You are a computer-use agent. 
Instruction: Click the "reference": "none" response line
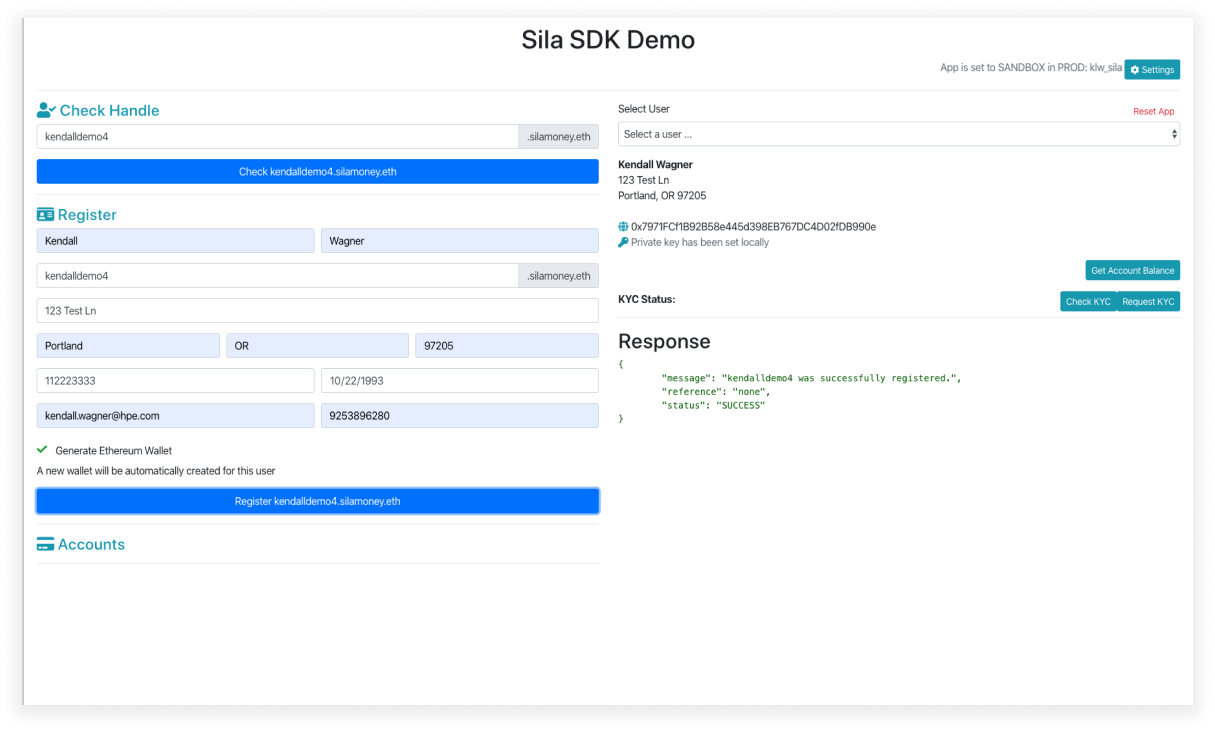click(715, 392)
